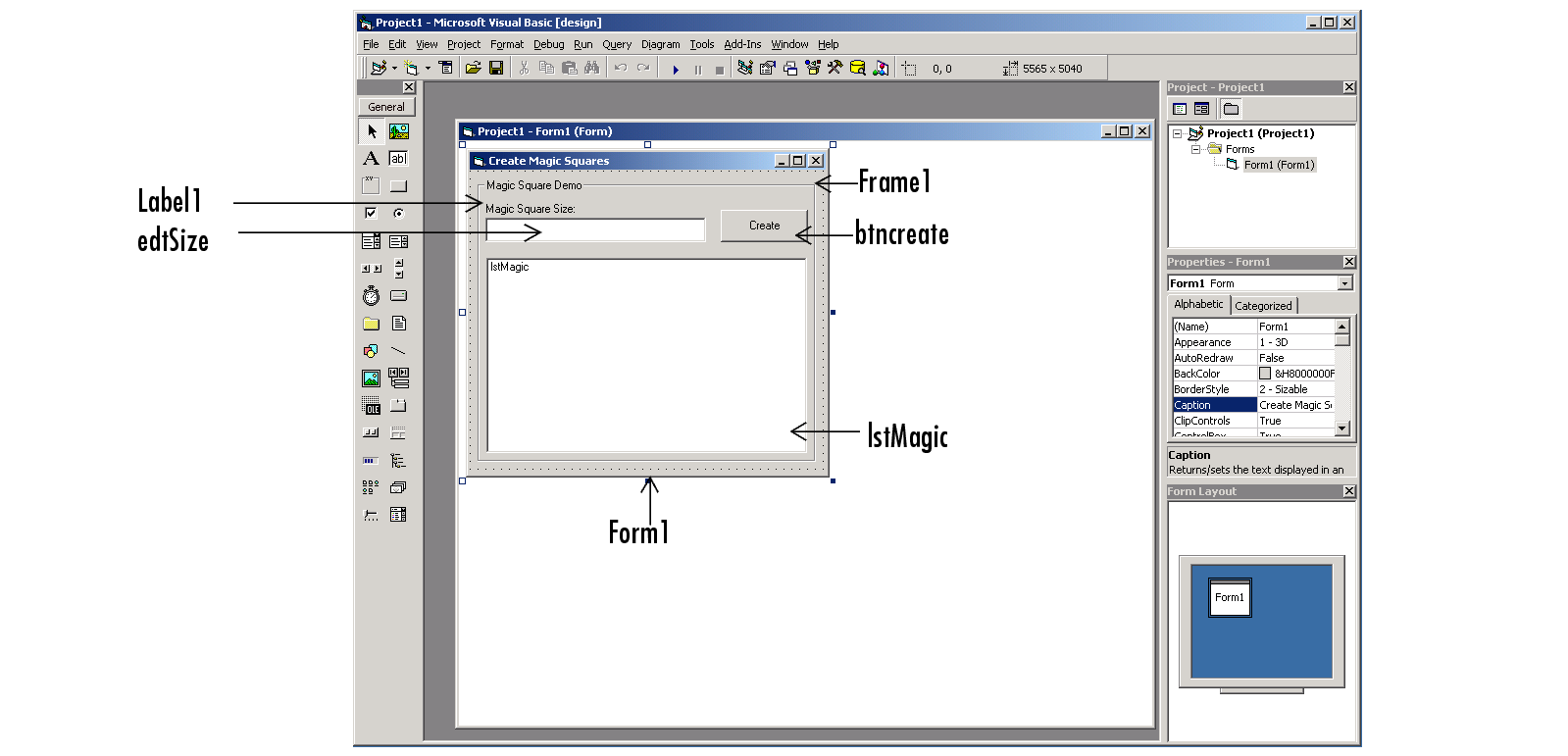Select the lstMagic list box on the form
This screenshot has height=756, width=1568.
click(x=646, y=355)
